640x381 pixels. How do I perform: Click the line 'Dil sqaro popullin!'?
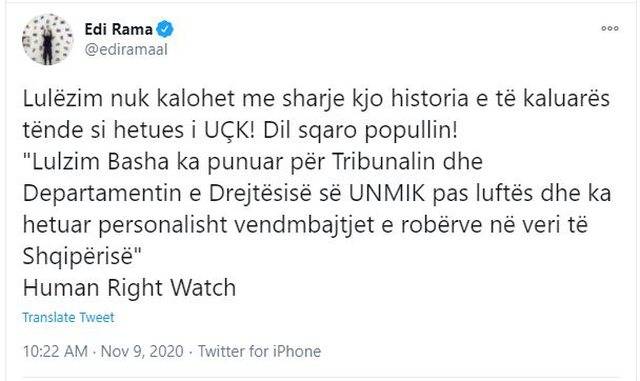pyautogui.click(x=360, y=131)
